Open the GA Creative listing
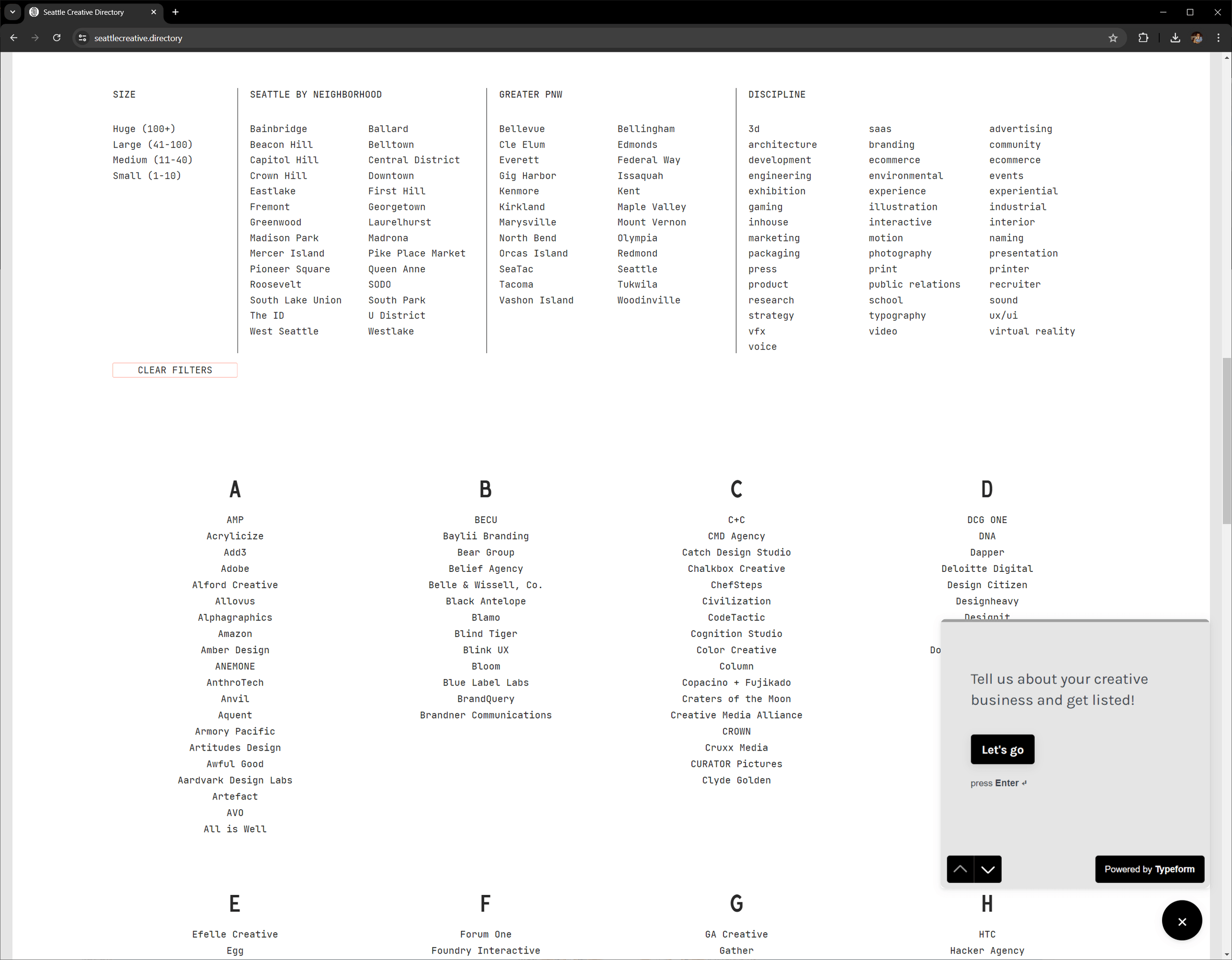 [x=736, y=934]
